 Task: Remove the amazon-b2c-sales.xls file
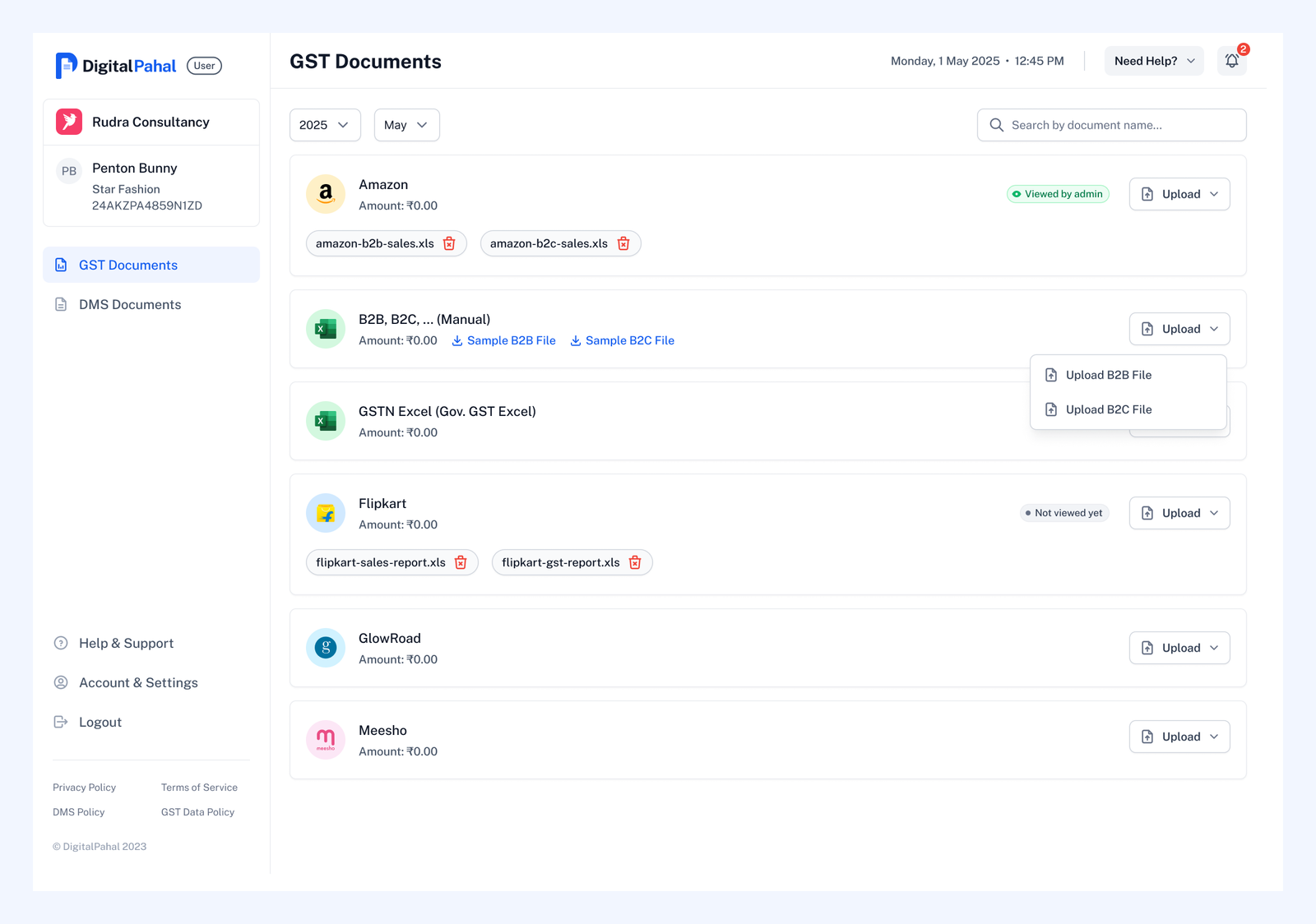pyautogui.click(x=623, y=243)
